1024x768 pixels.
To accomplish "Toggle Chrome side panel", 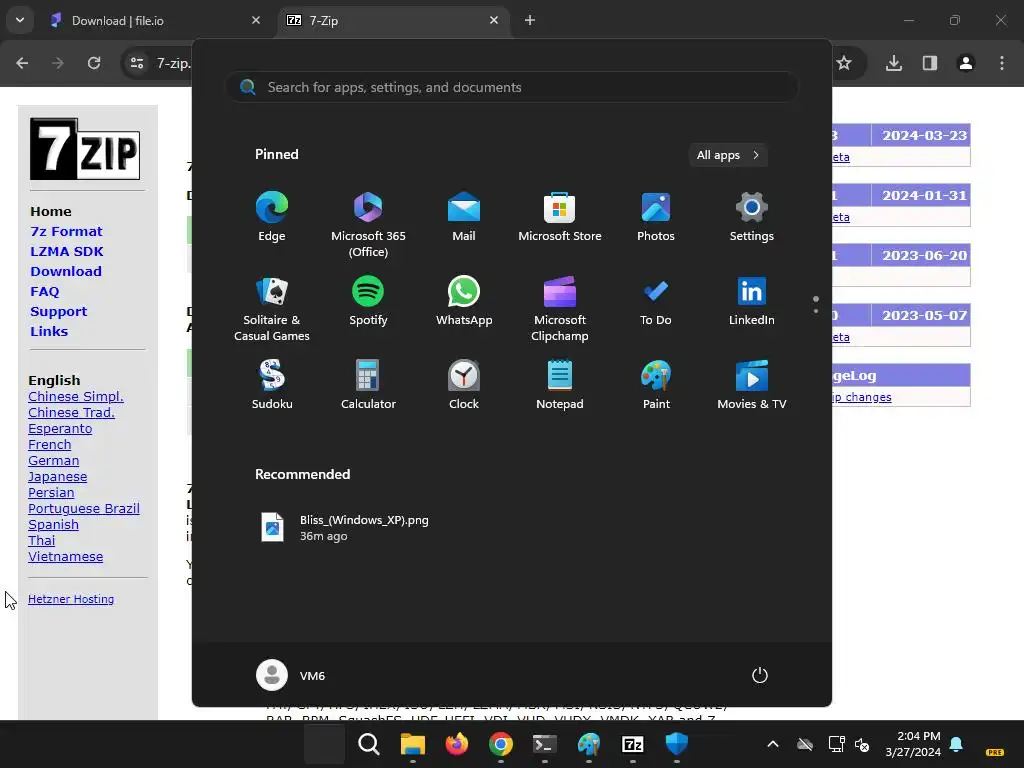I will click(929, 63).
